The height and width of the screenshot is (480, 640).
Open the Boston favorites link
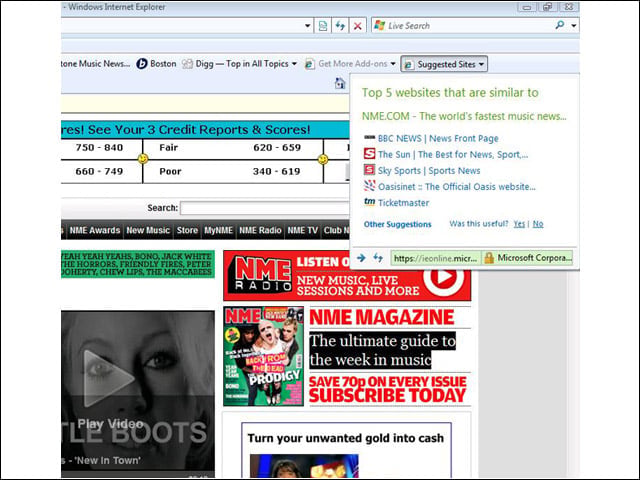(x=156, y=64)
